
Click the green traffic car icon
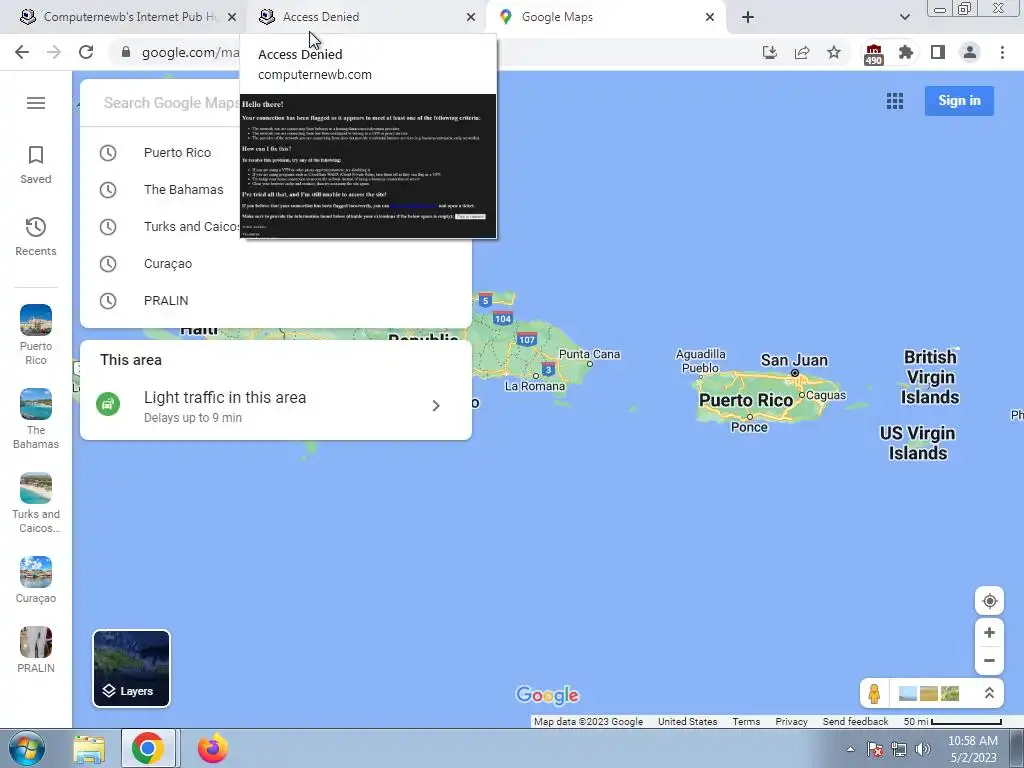coord(108,404)
